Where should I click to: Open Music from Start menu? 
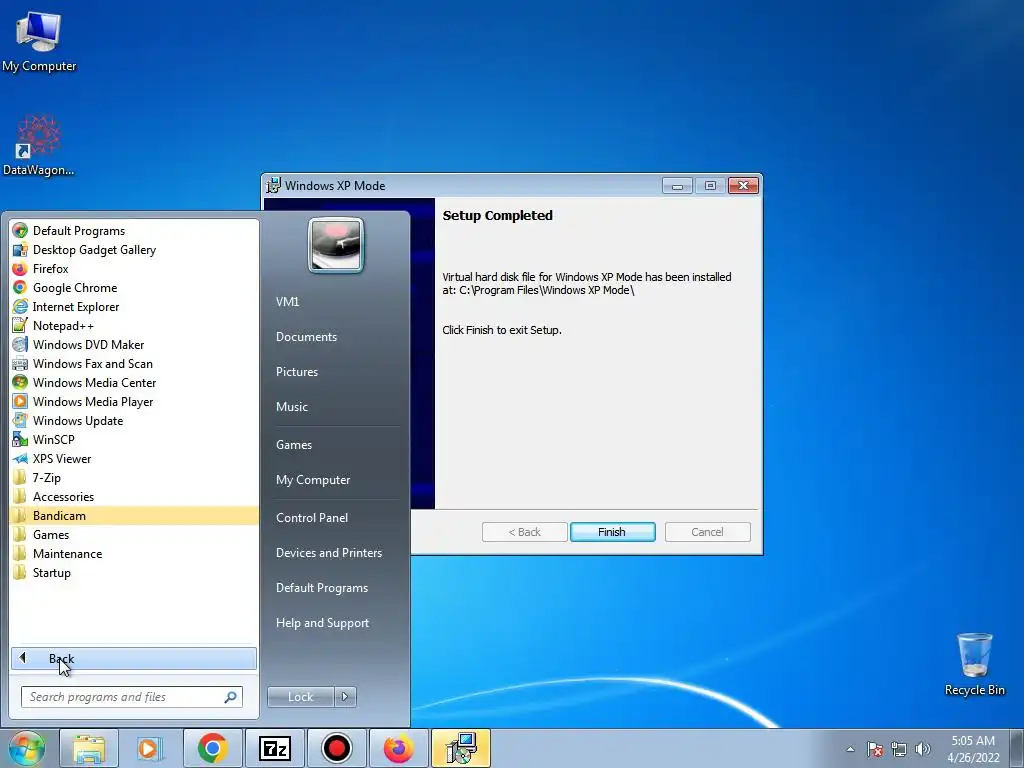(x=291, y=407)
